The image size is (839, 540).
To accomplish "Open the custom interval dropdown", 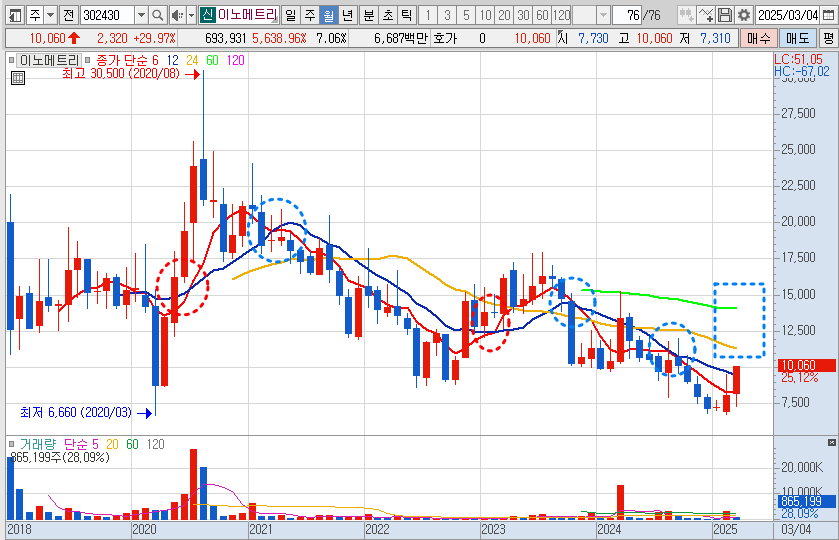I will pos(603,15).
